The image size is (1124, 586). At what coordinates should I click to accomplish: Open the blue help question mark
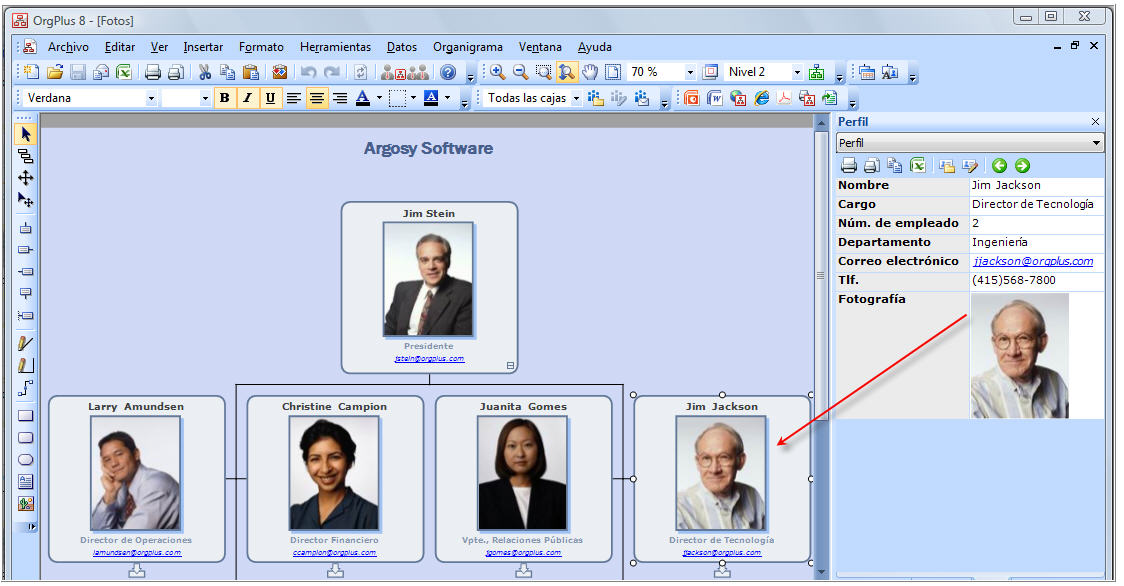(x=448, y=72)
